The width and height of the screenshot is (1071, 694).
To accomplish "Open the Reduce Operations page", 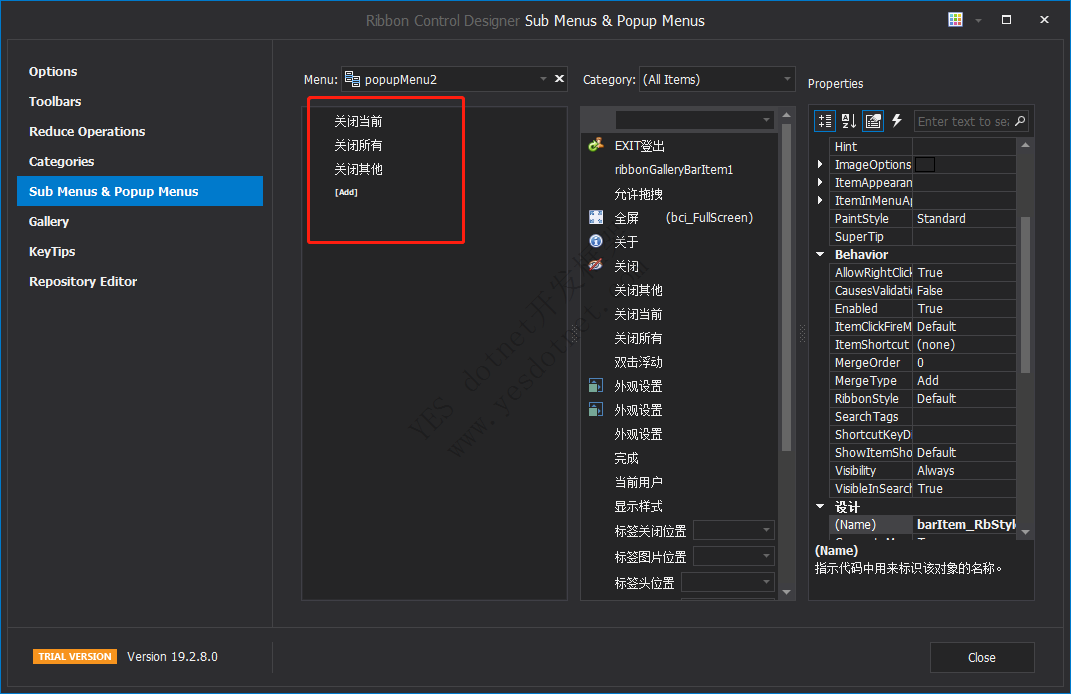I will pos(87,131).
